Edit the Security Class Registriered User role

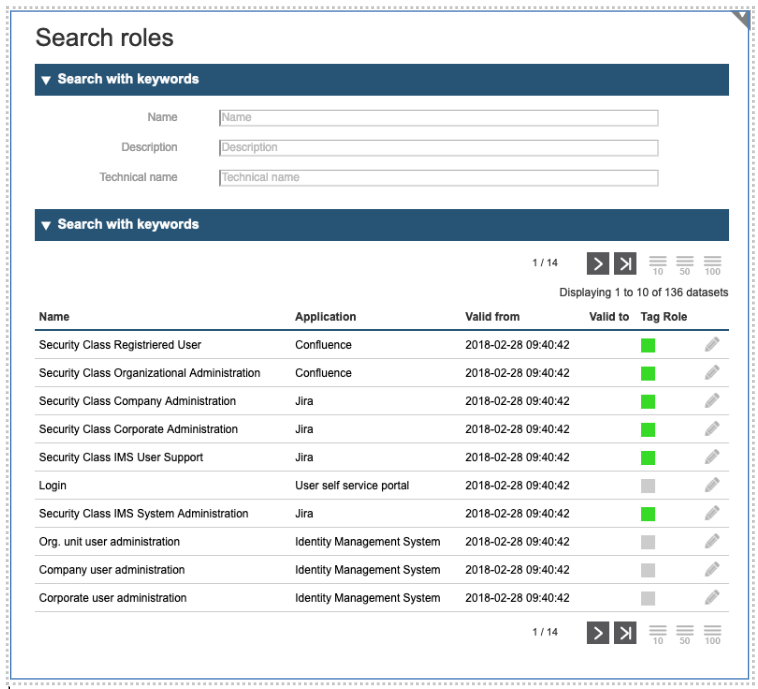[x=712, y=345]
